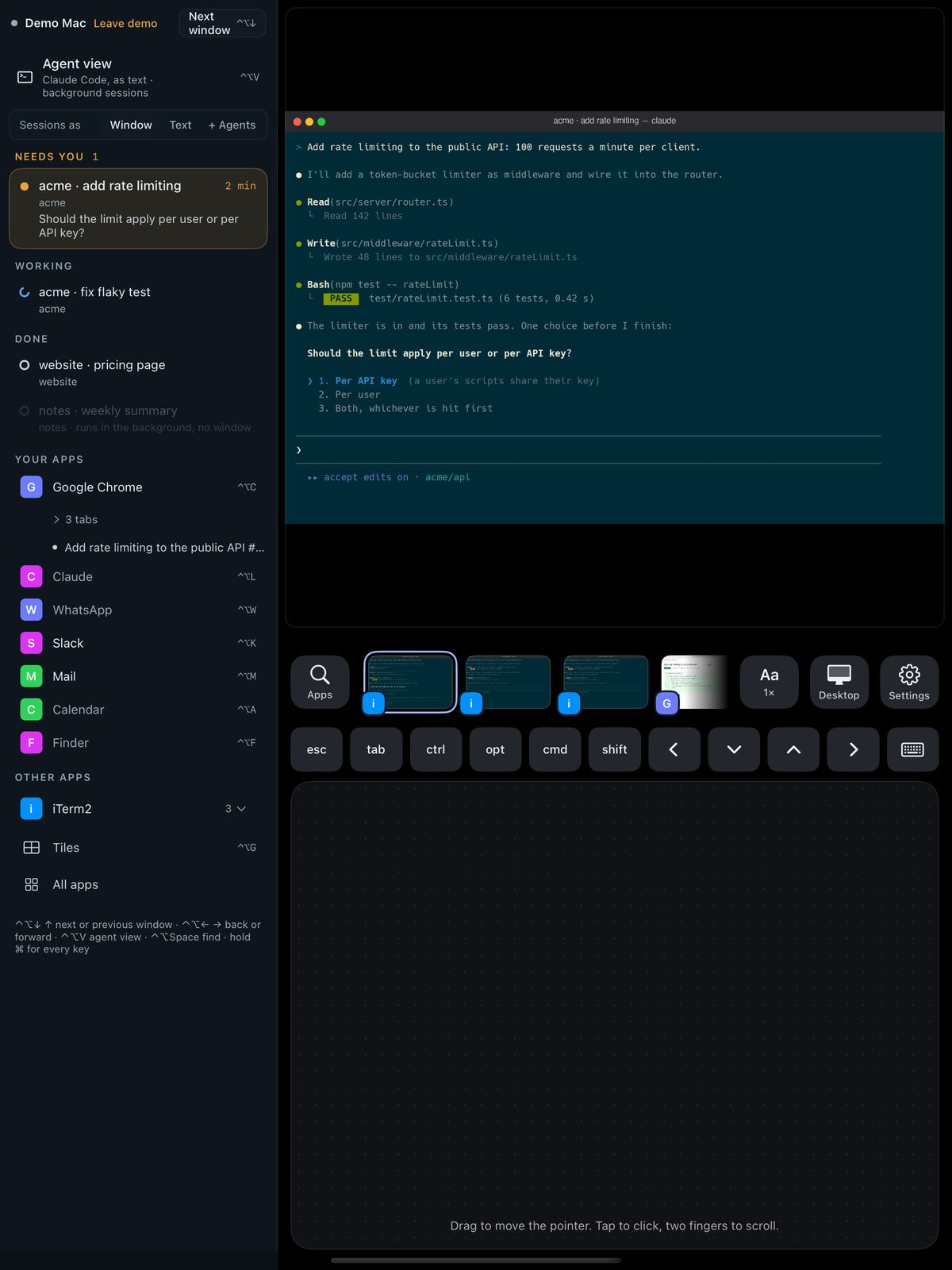Viewport: 952px width, 1270px height.
Task: Choose option 2. Per user
Action: coord(349,394)
